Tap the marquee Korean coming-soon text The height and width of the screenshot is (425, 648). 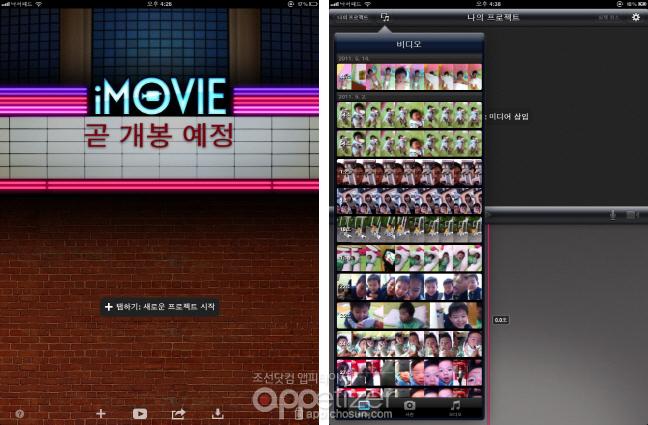tap(159, 135)
